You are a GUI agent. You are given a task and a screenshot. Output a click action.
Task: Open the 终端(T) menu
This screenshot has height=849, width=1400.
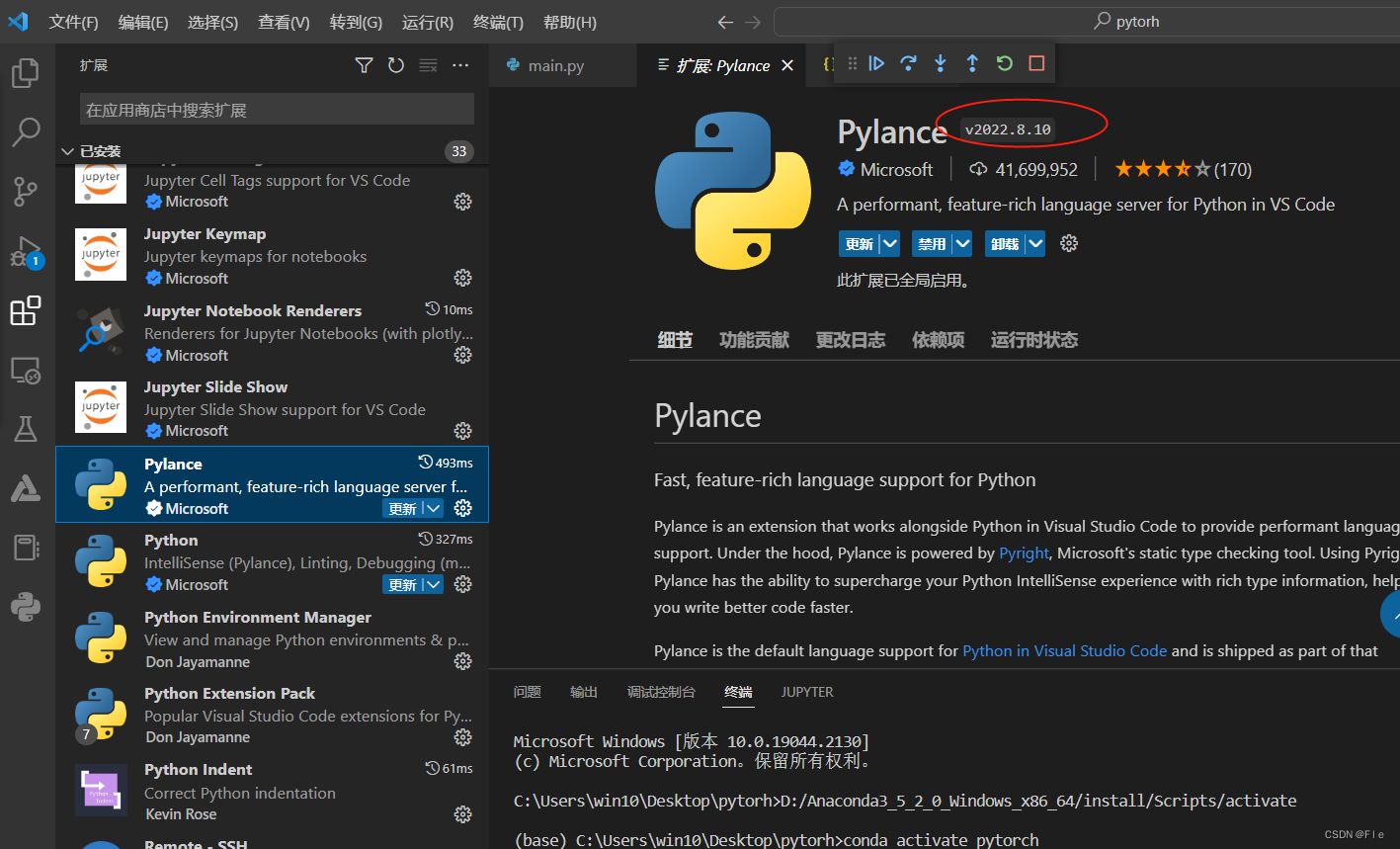(x=498, y=22)
